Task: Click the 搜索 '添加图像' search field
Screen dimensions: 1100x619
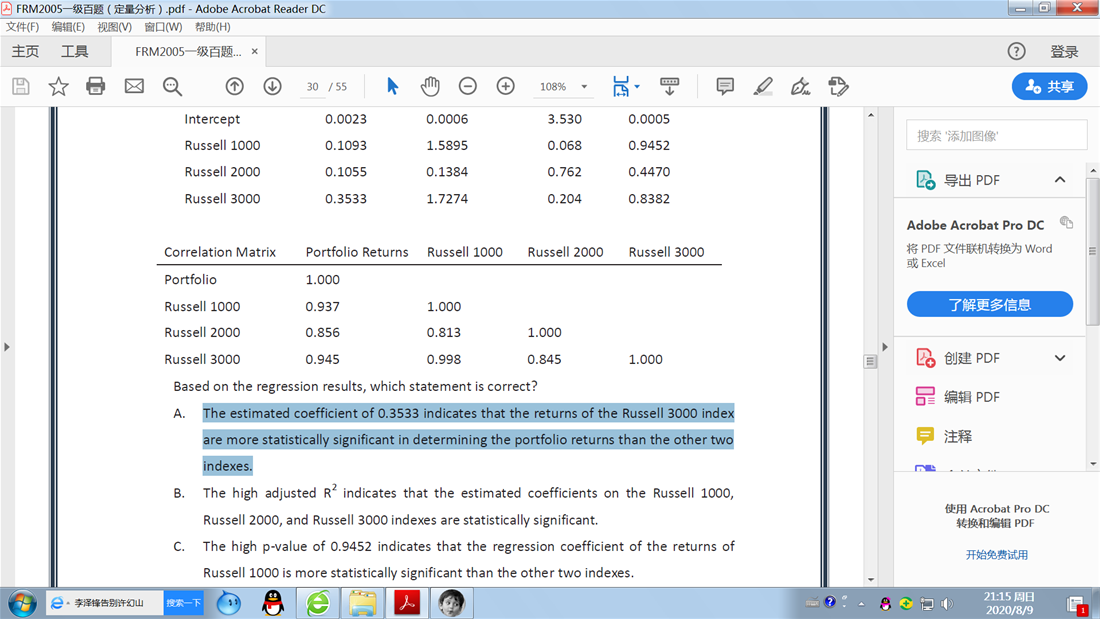Action: (x=997, y=135)
